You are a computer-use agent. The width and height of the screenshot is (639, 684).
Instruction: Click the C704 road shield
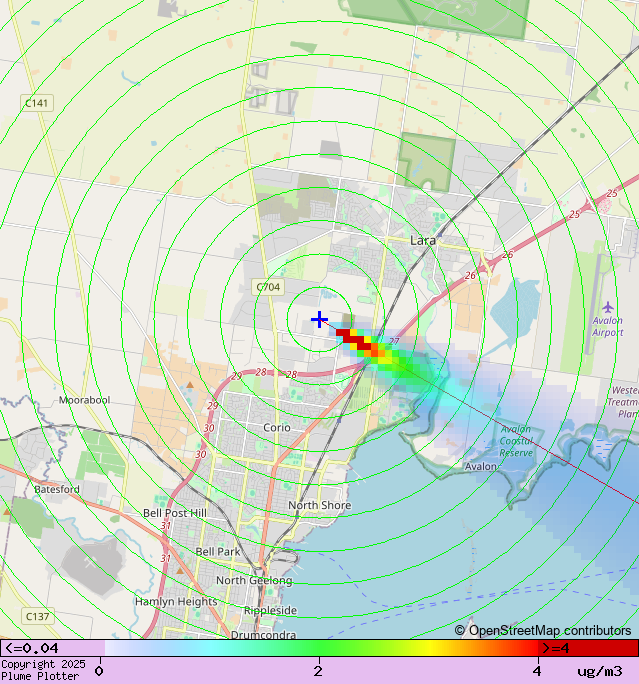(268, 287)
